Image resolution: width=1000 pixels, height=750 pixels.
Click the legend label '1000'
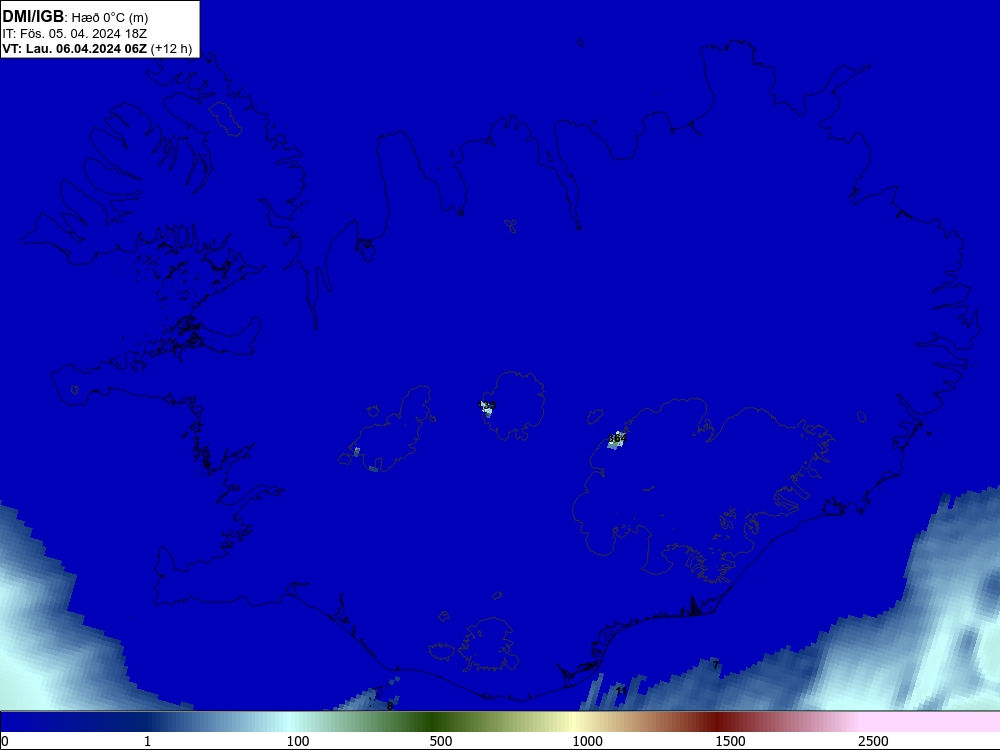(587, 741)
